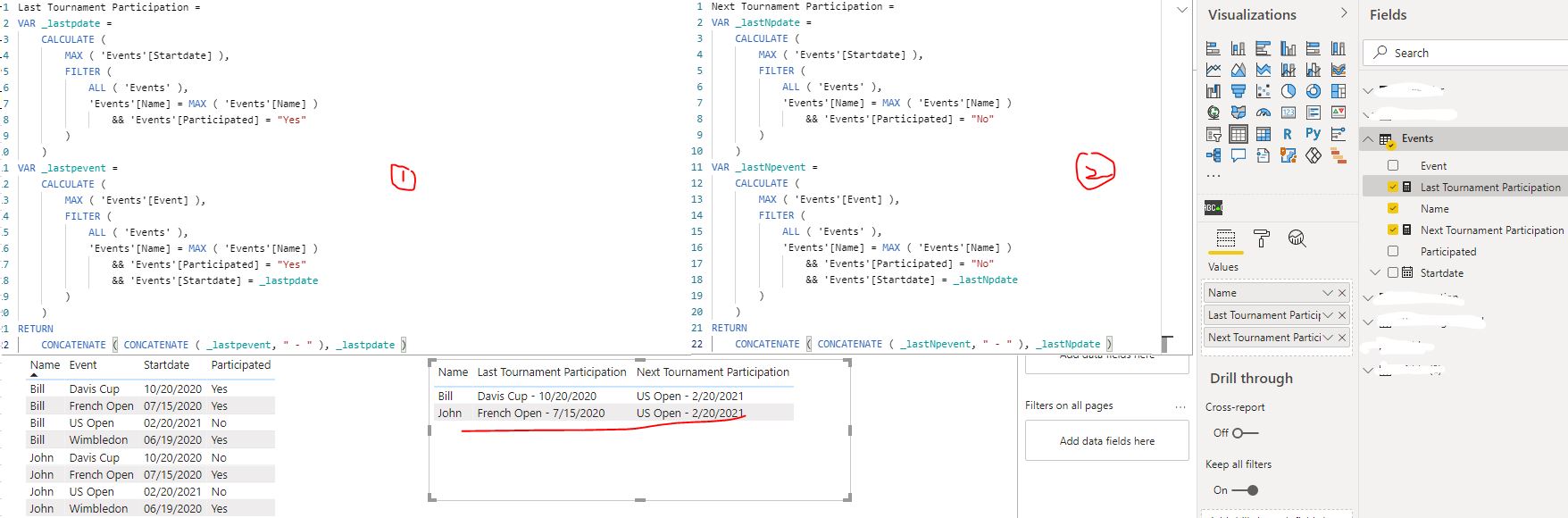Check the Participated field checkbox
The image size is (1568, 518).
coord(1393,251)
